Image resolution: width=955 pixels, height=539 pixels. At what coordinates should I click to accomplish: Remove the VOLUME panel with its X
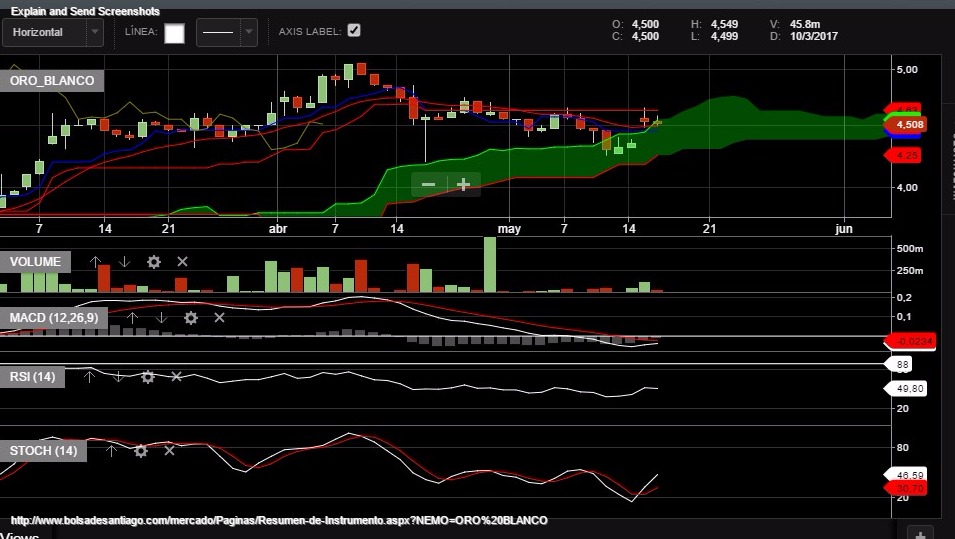(x=182, y=262)
